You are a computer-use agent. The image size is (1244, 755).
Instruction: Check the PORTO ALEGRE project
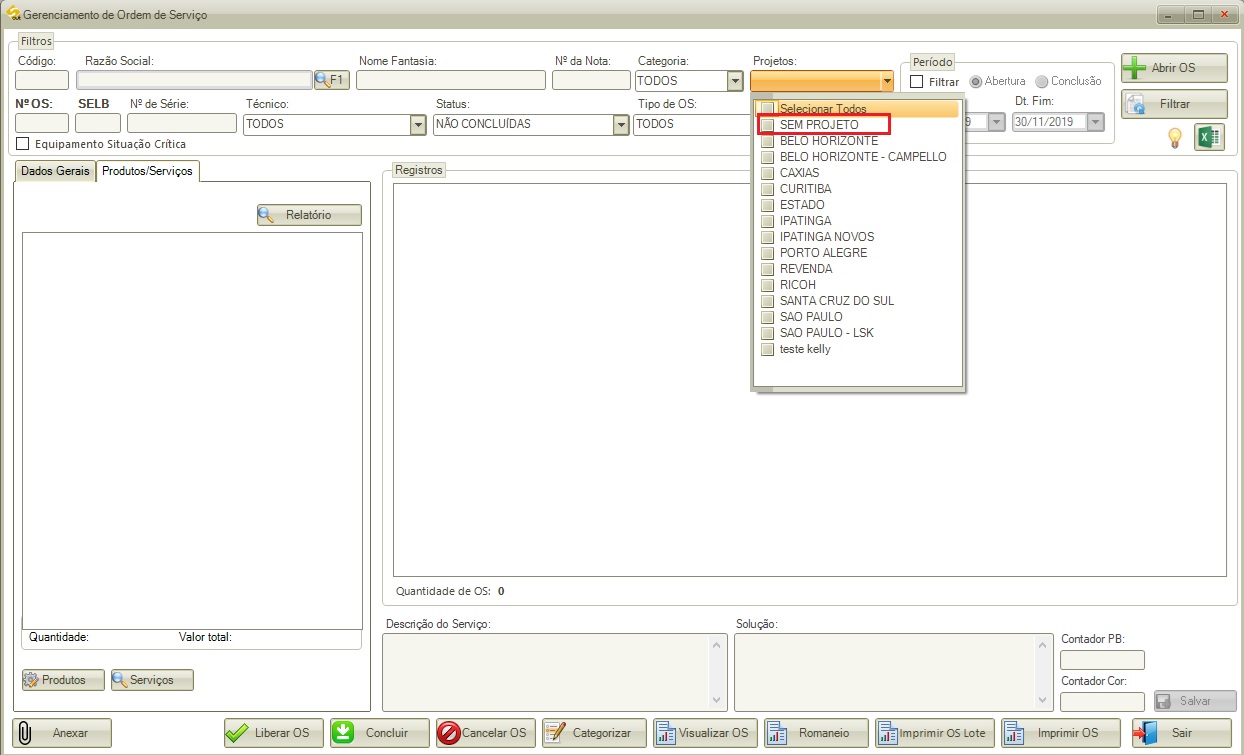(767, 253)
